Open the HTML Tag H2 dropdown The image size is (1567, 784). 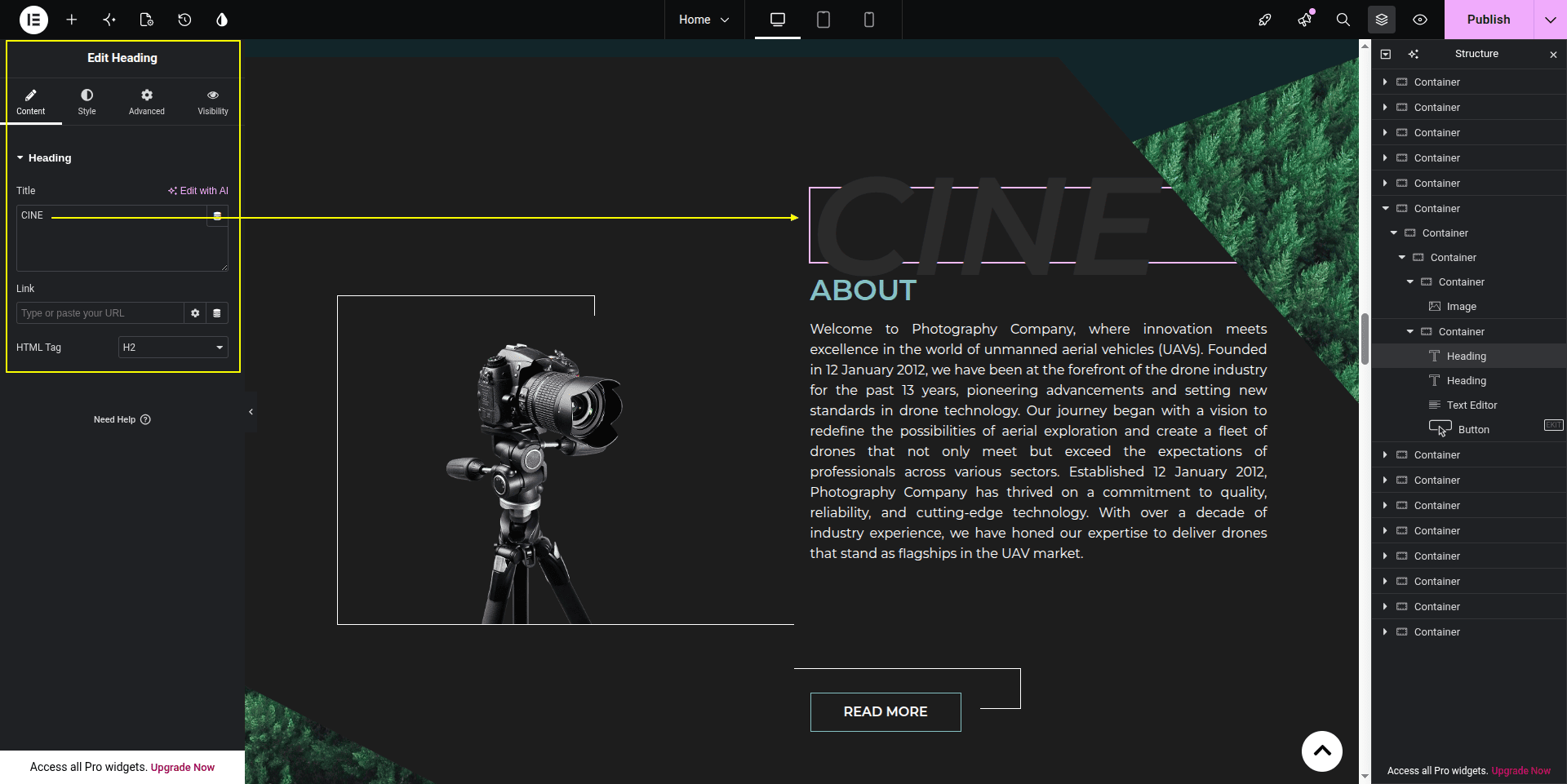click(x=173, y=348)
